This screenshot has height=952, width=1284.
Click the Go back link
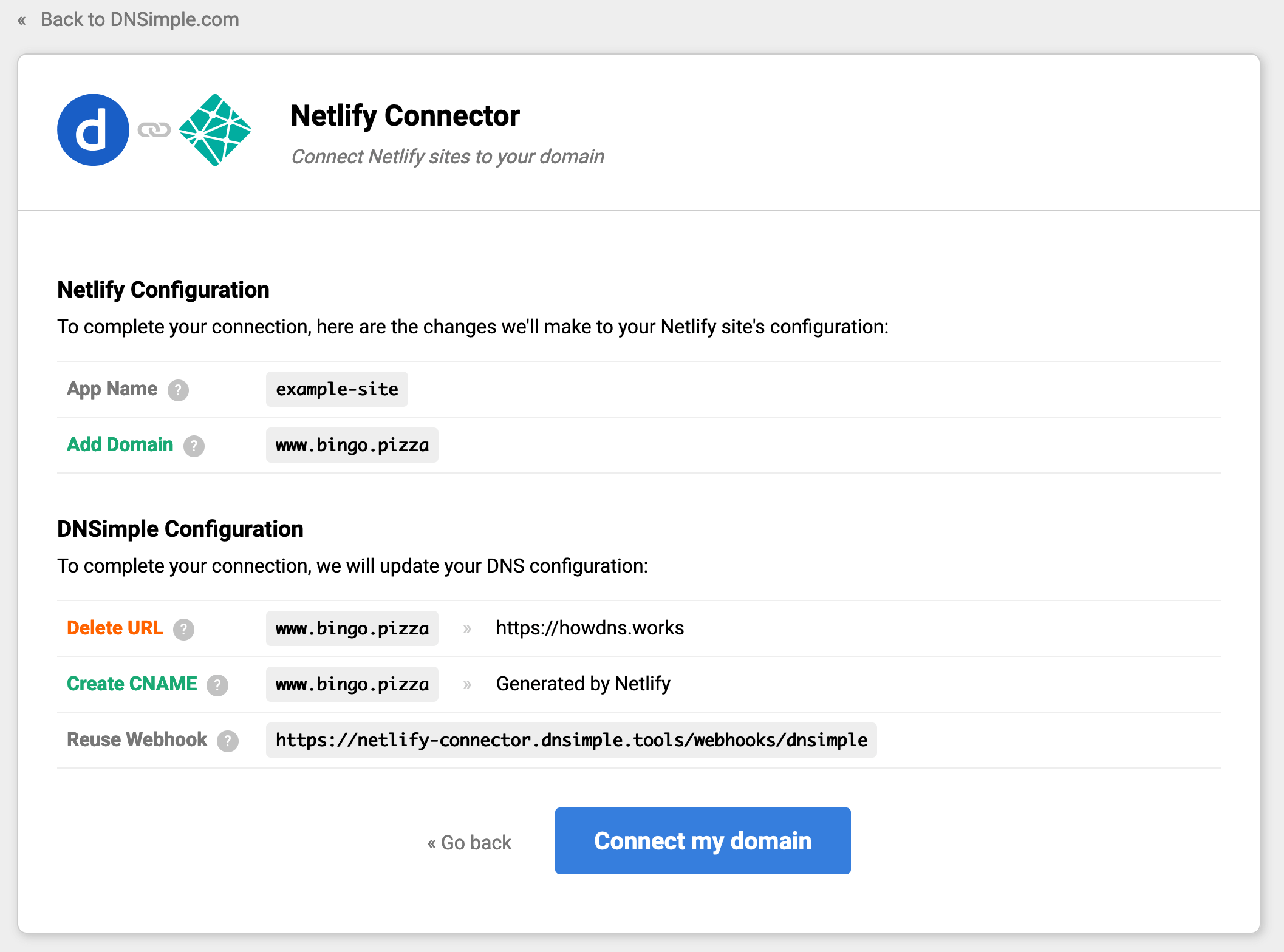click(470, 842)
